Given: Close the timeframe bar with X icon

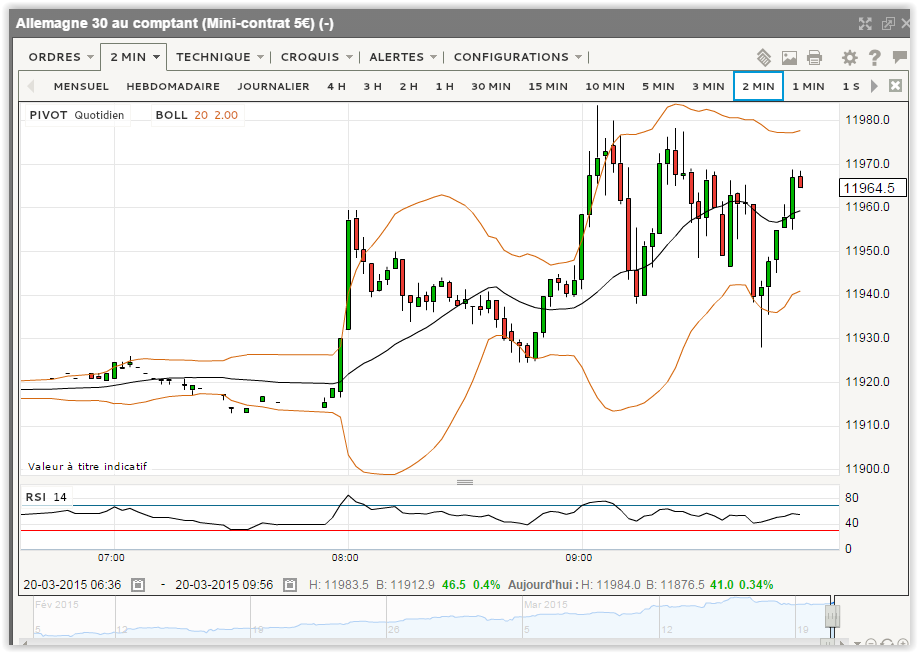Looking at the screenshot, I should pyautogui.click(x=895, y=86).
